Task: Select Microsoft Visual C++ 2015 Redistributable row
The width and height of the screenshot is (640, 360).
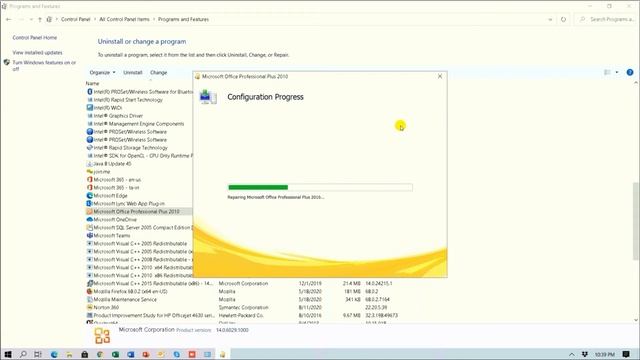Action: tap(153, 283)
